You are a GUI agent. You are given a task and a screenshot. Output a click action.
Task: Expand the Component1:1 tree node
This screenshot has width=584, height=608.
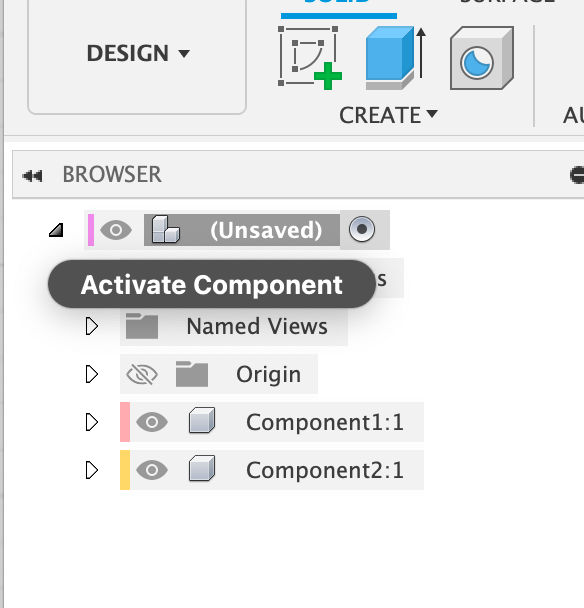click(92, 422)
